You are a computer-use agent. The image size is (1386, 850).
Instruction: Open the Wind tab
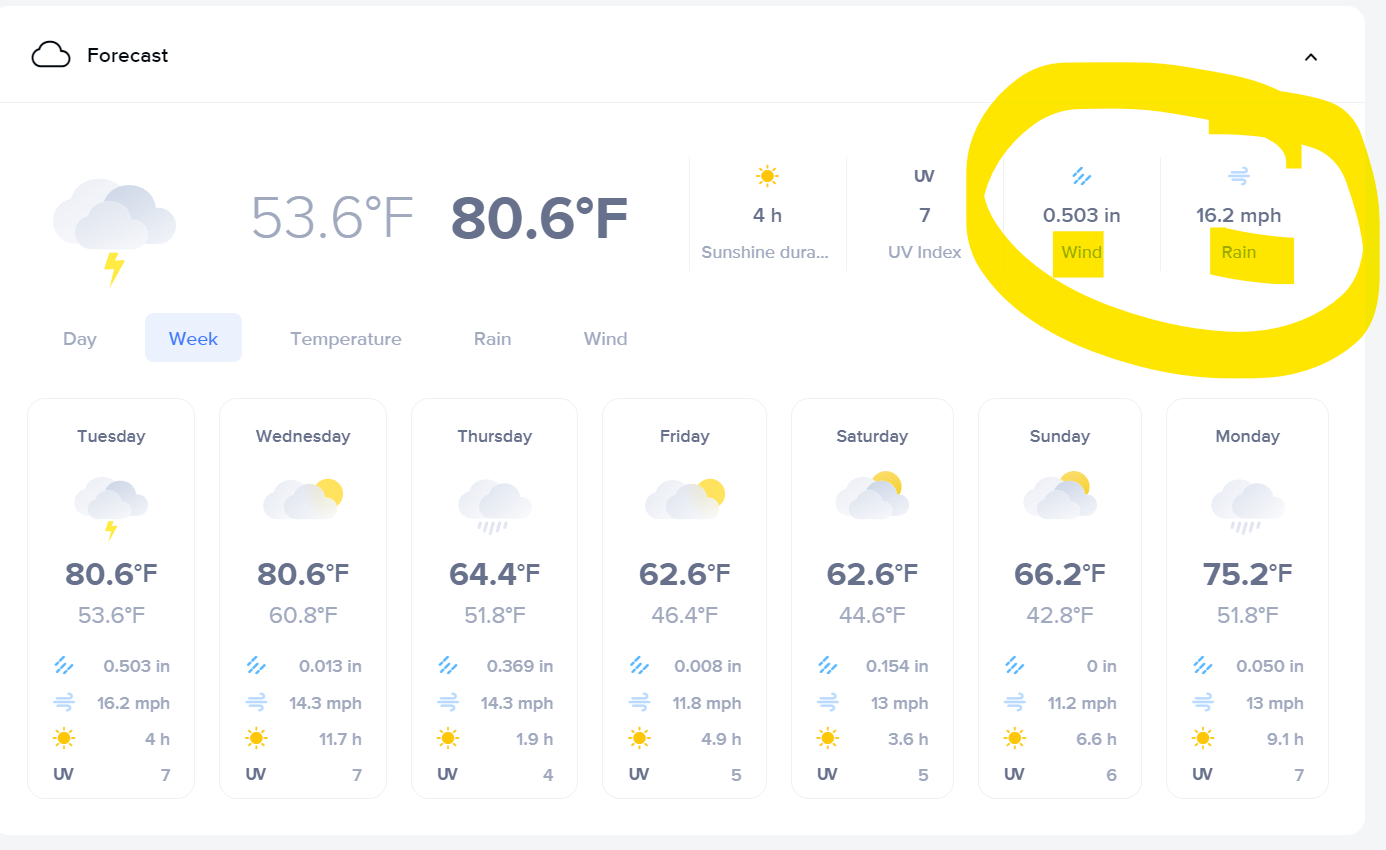coord(605,338)
